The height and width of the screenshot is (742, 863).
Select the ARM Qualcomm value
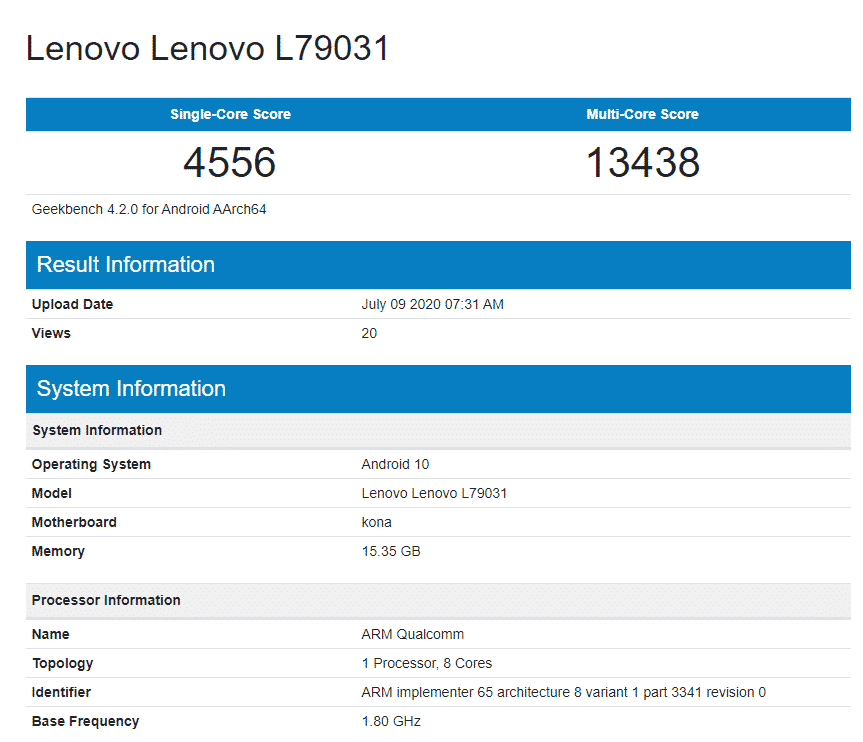[x=413, y=635]
